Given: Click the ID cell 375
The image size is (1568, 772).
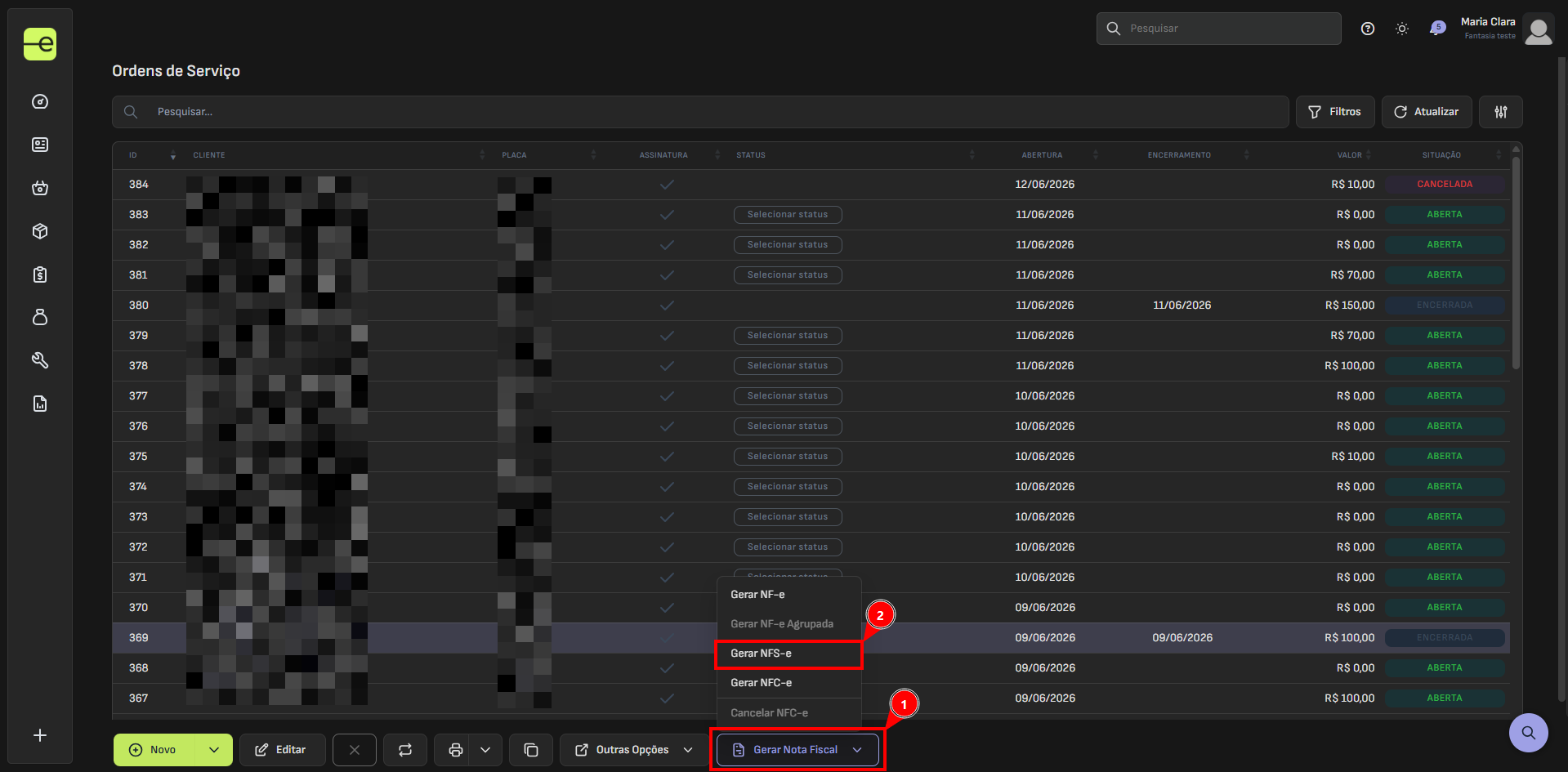Looking at the screenshot, I should (x=138, y=457).
